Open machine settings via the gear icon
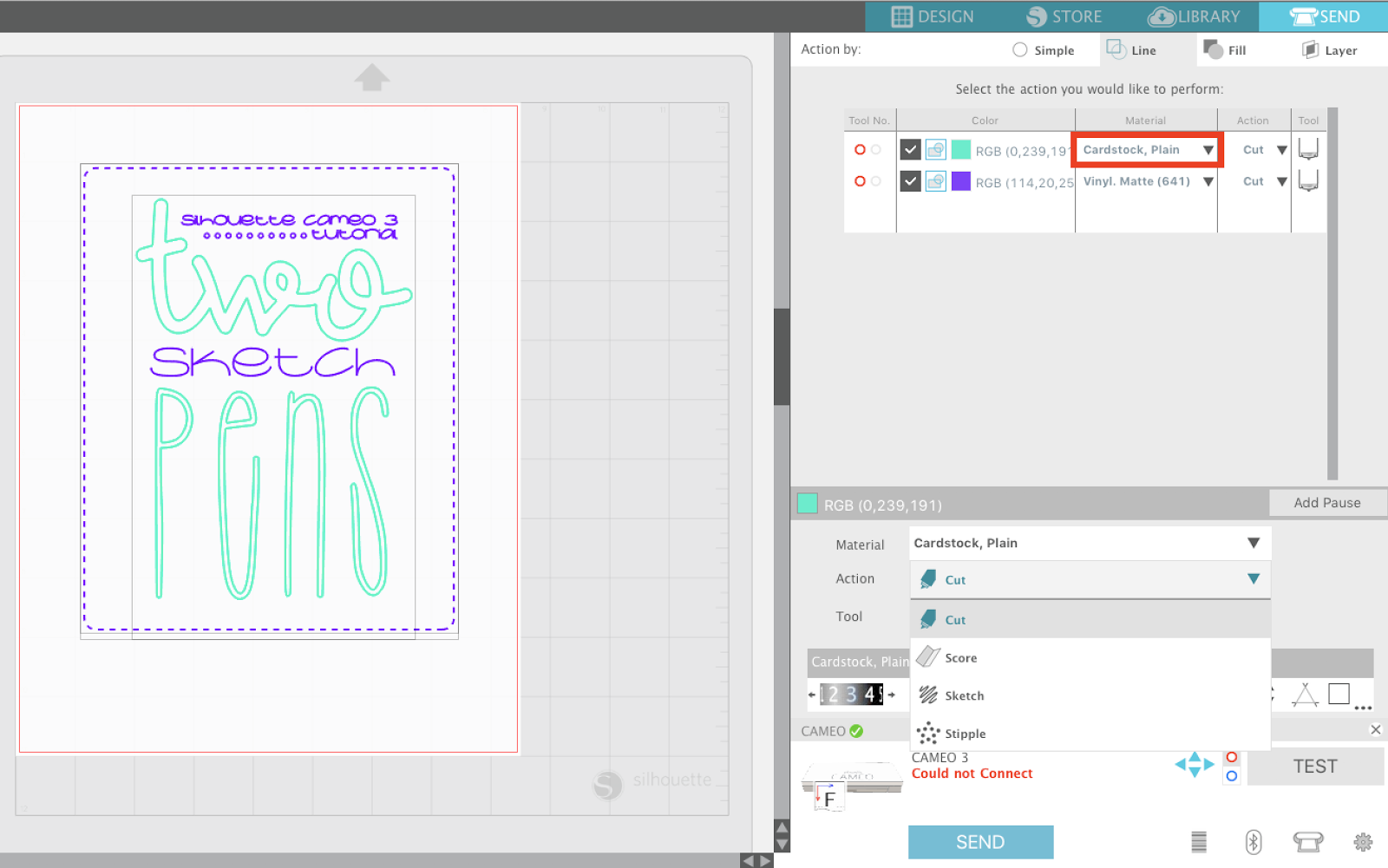The width and height of the screenshot is (1388, 868). (x=1362, y=841)
